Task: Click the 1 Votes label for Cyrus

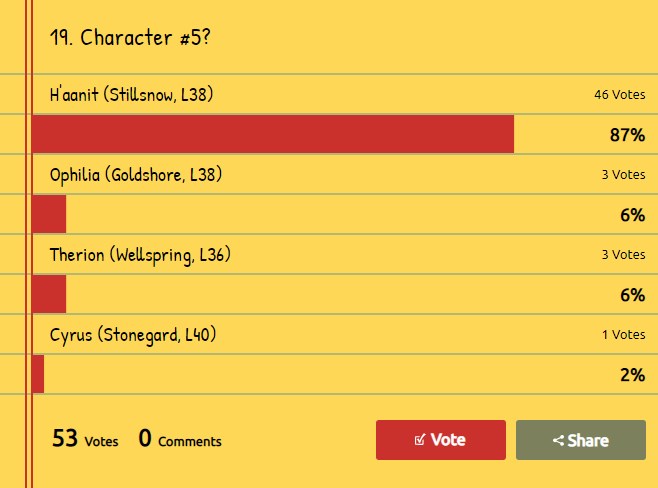Action: click(x=624, y=335)
